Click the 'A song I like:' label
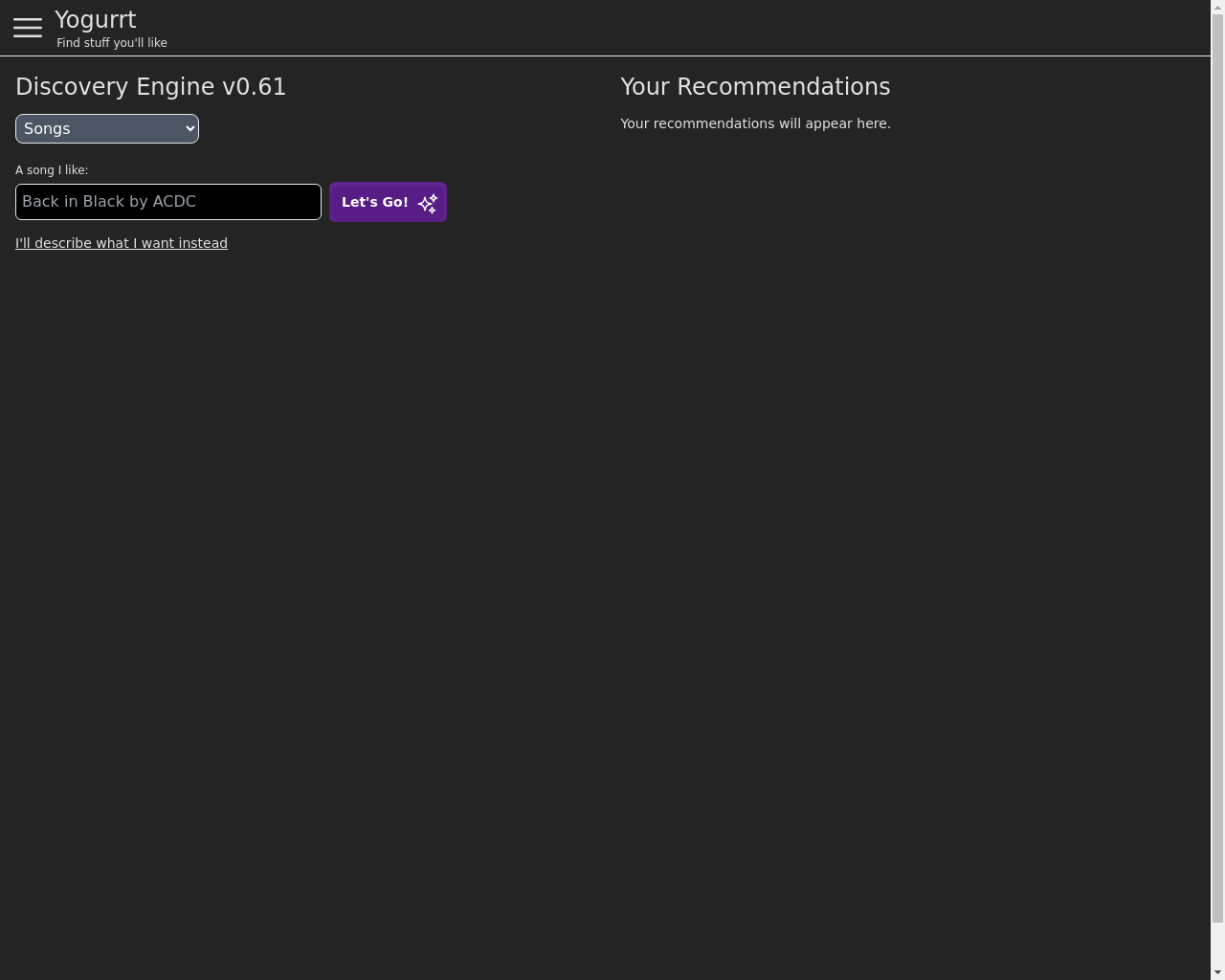This screenshot has width=1225, height=980. (x=52, y=169)
